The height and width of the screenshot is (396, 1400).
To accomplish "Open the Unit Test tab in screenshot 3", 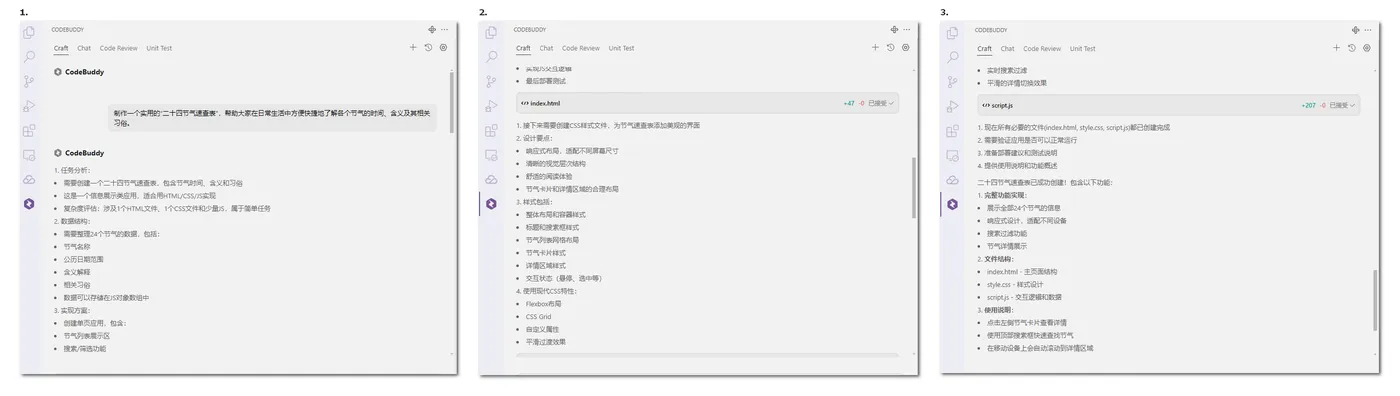I will [1082, 48].
